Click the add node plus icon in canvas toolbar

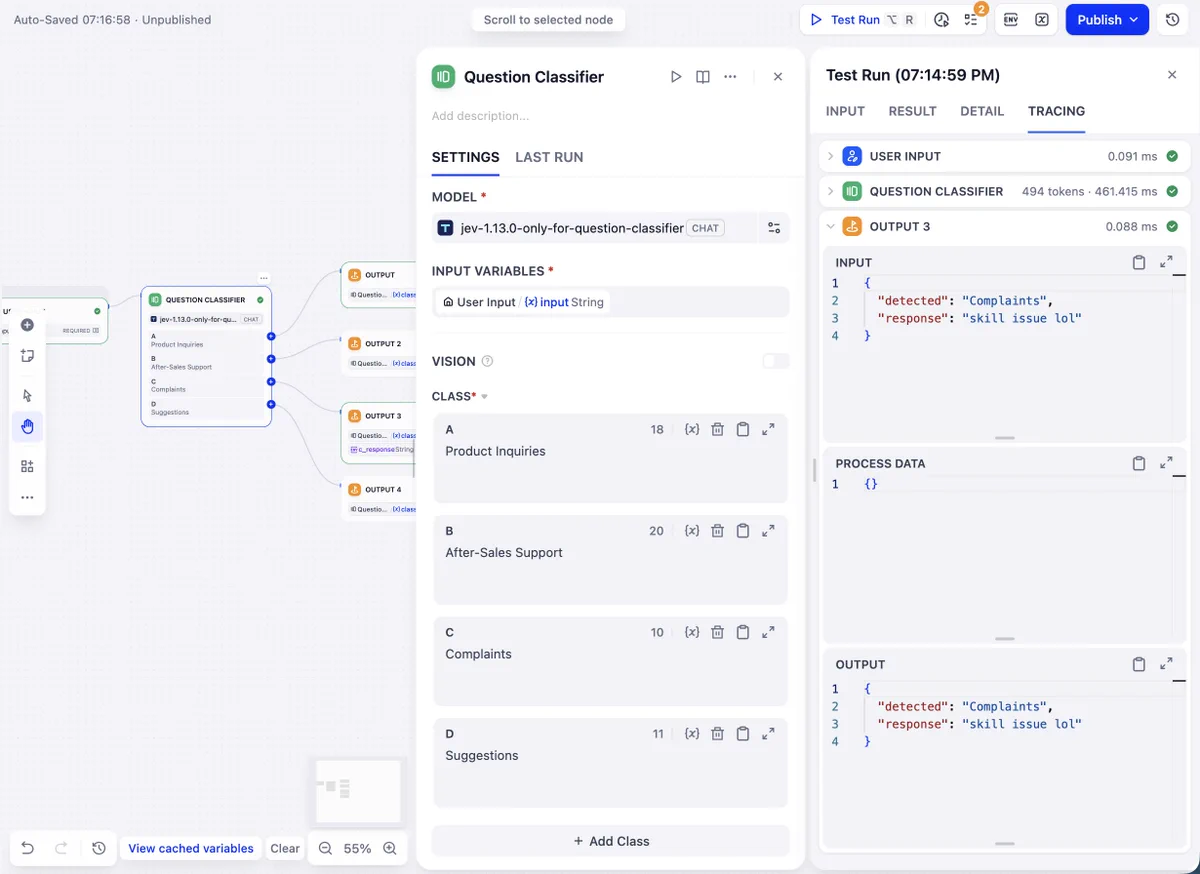(x=27, y=325)
